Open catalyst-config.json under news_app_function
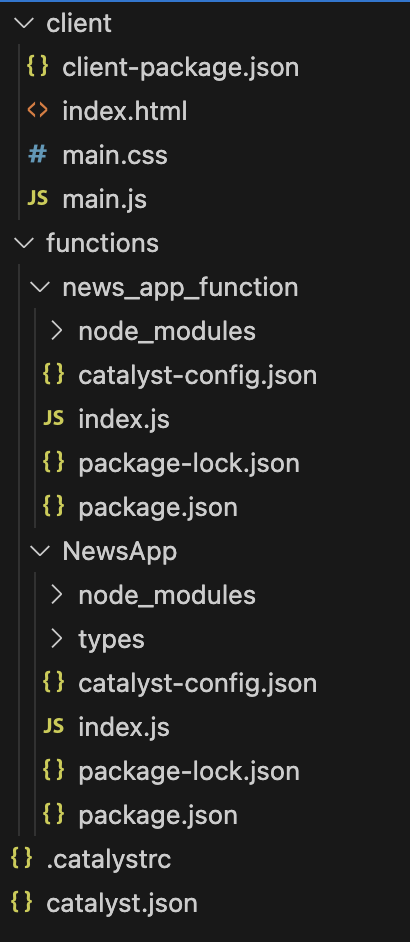 [x=197, y=375]
